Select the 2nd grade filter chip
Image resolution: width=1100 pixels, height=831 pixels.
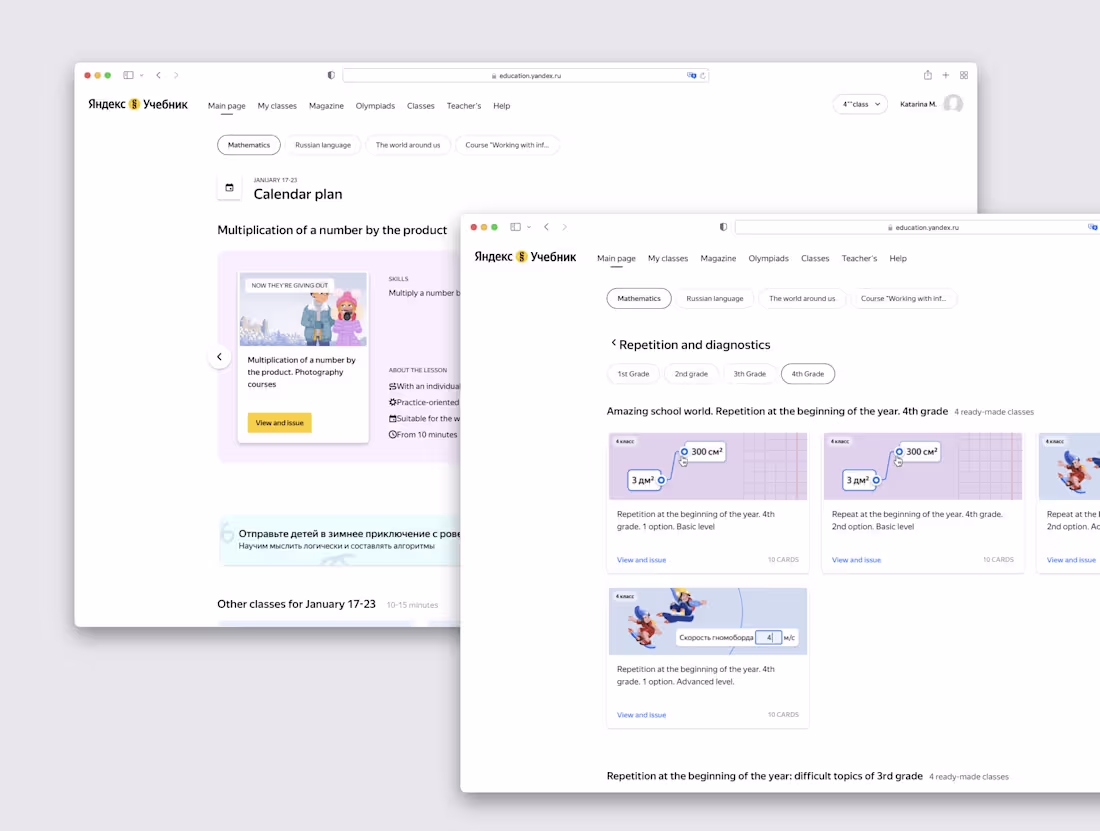click(691, 373)
